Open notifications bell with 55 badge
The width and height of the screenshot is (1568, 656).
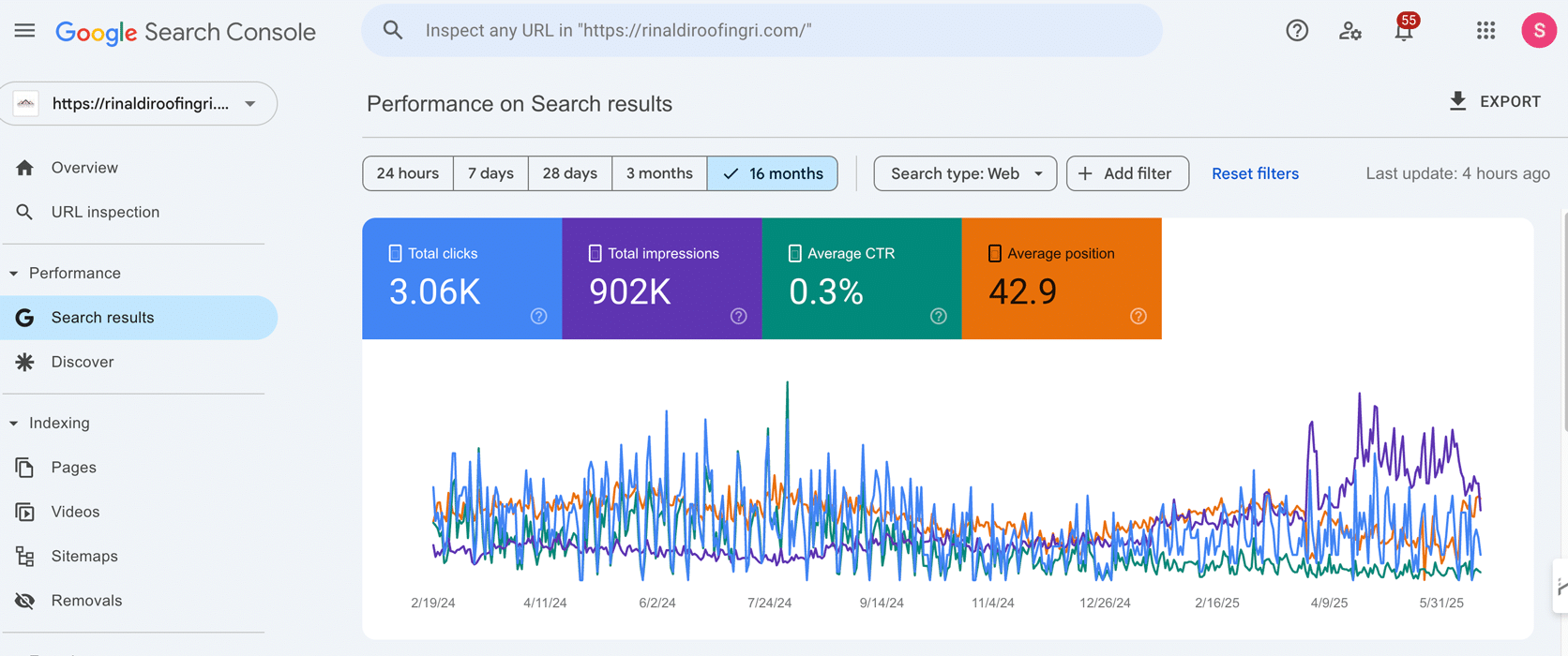coord(1403,31)
